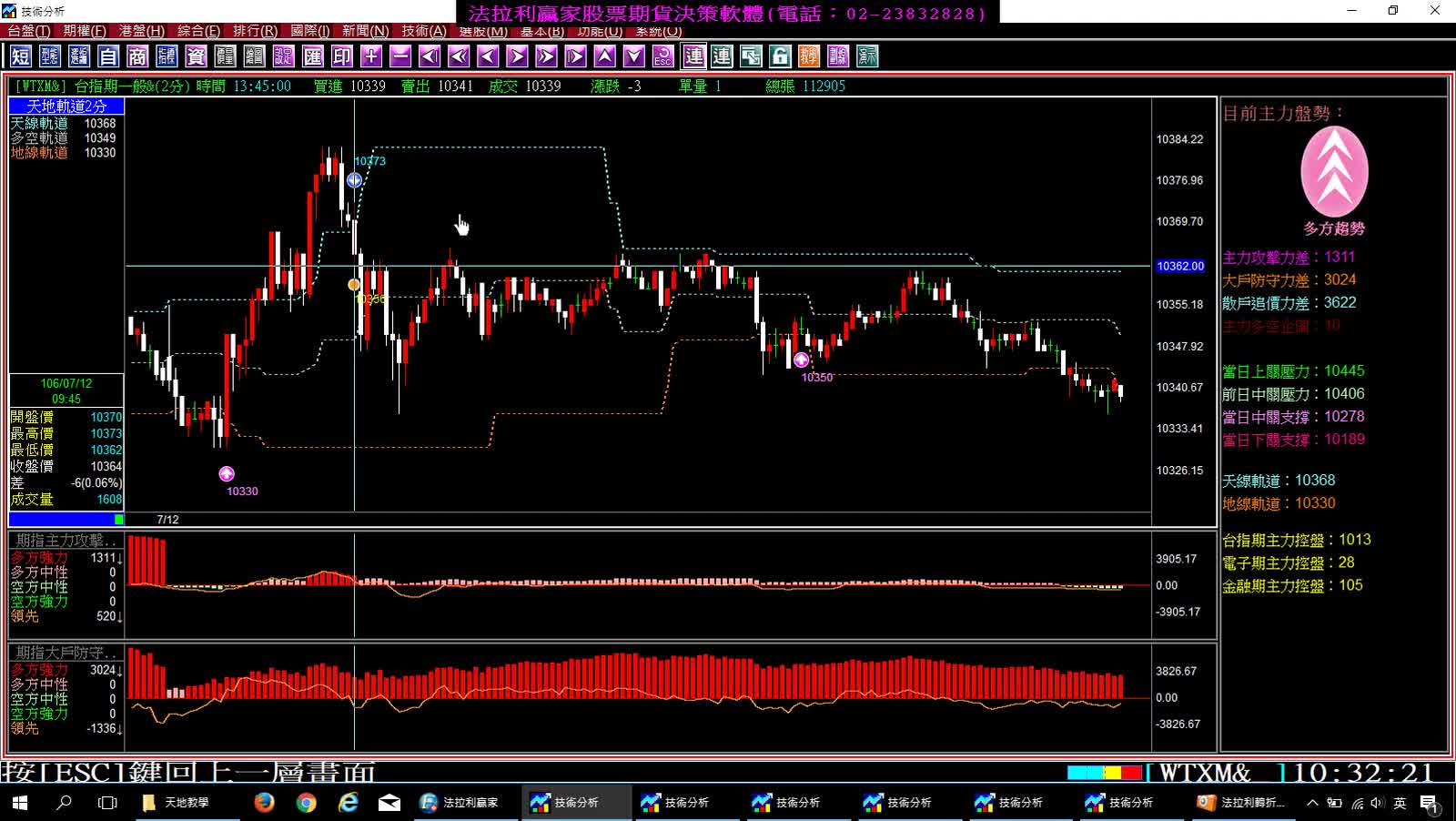This screenshot has height=821, width=1456.
Task: Click the 10362.00 price level label
Action: (1180, 266)
